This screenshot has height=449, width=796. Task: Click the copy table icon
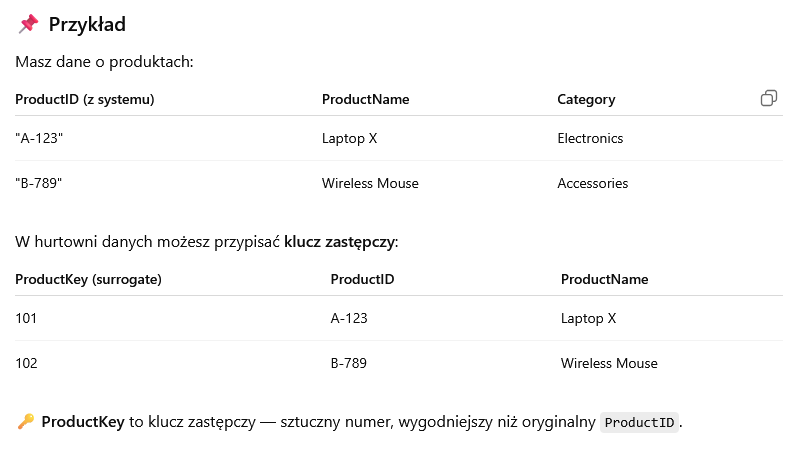(x=769, y=98)
